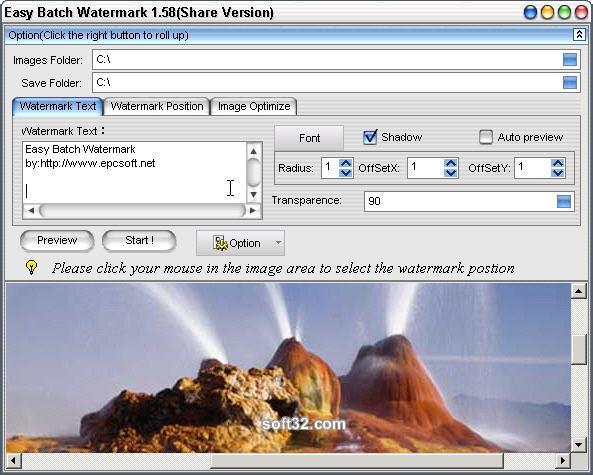Click the OffSetX number field

click(x=425, y=168)
